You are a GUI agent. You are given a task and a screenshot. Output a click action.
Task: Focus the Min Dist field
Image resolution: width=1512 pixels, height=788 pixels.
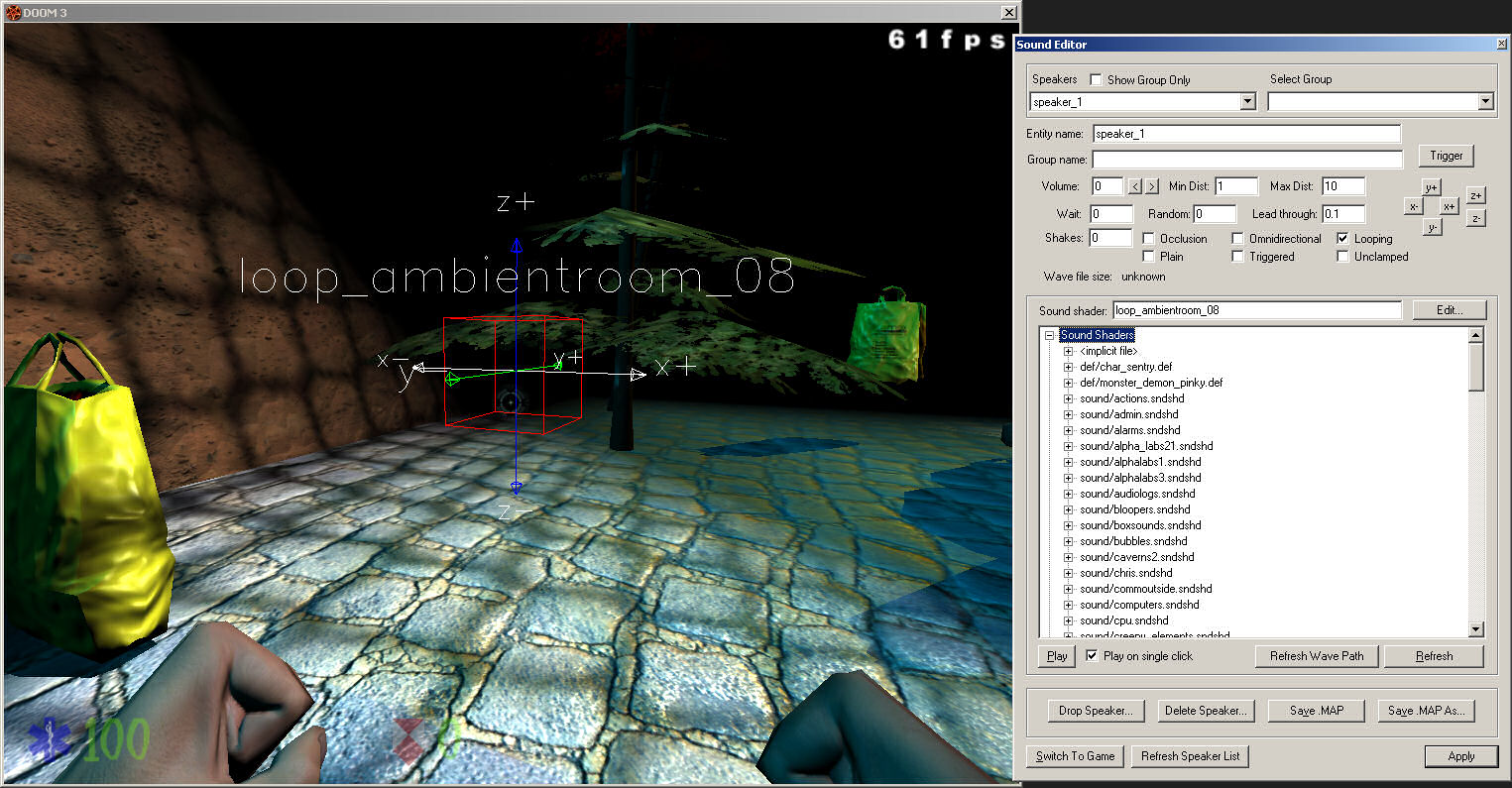point(1236,186)
